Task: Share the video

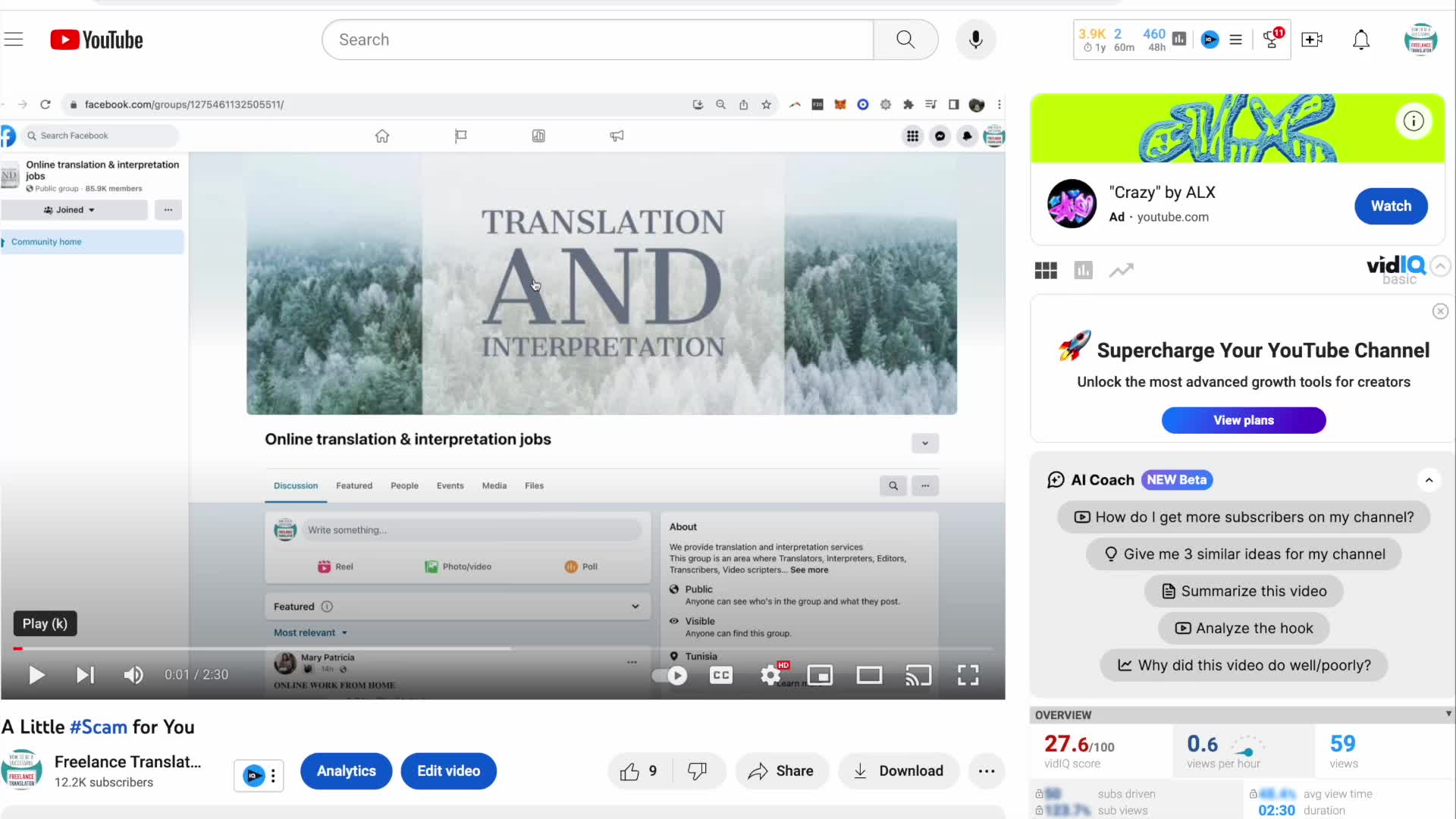Action: click(x=781, y=771)
